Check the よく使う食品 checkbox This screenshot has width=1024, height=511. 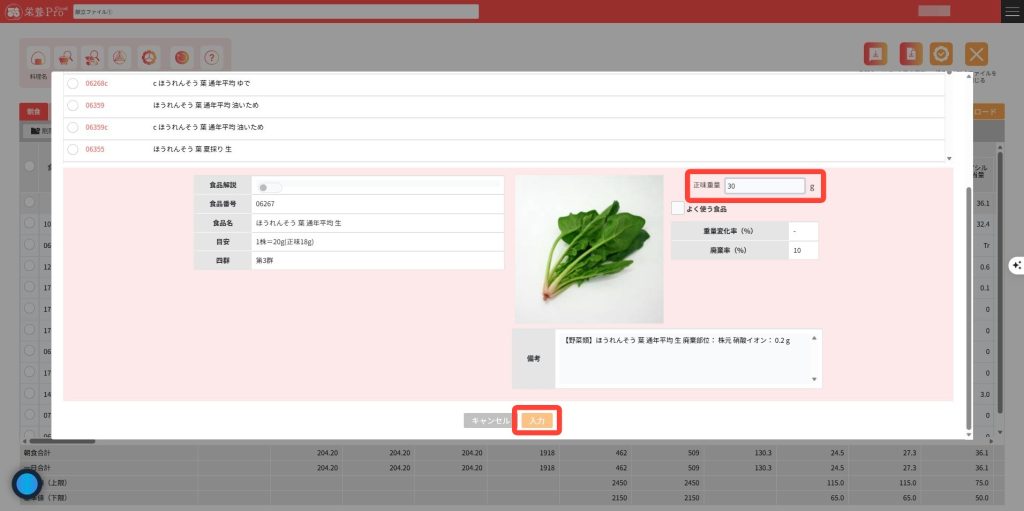[678, 208]
